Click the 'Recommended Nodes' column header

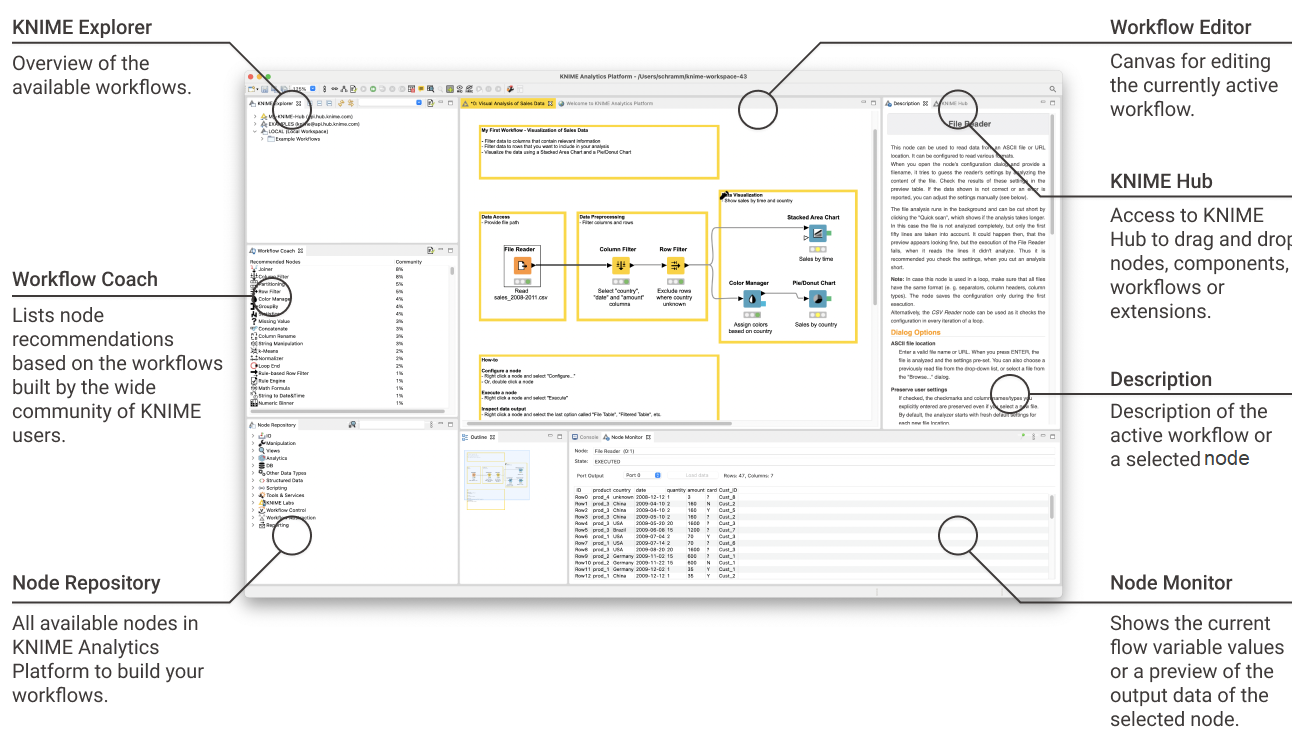pos(274,261)
